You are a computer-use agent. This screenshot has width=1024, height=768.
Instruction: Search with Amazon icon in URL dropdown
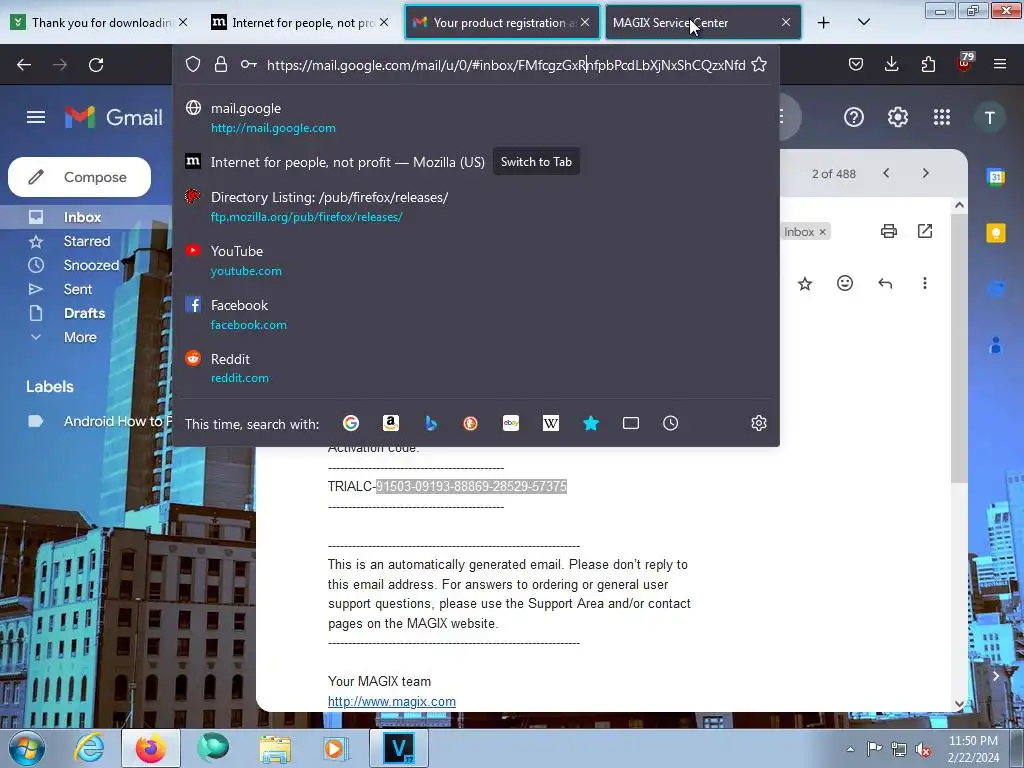pos(391,423)
